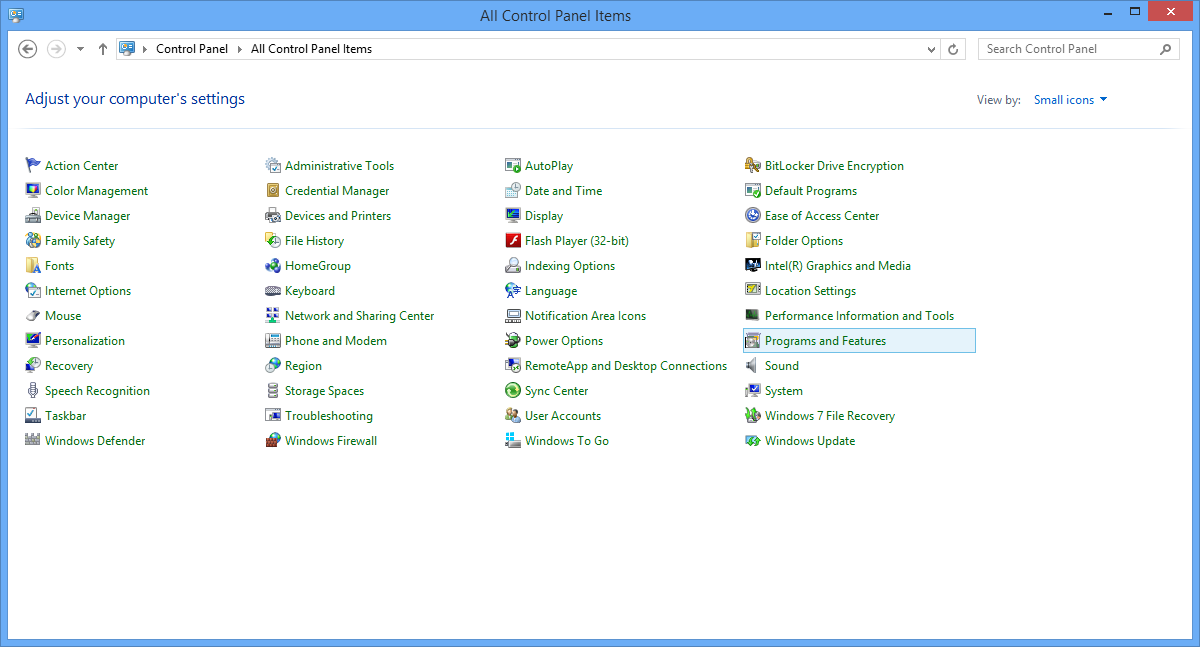Image resolution: width=1200 pixels, height=647 pixels.
Task: Open the Devices and Printers icon
Action: click(273, 216)
